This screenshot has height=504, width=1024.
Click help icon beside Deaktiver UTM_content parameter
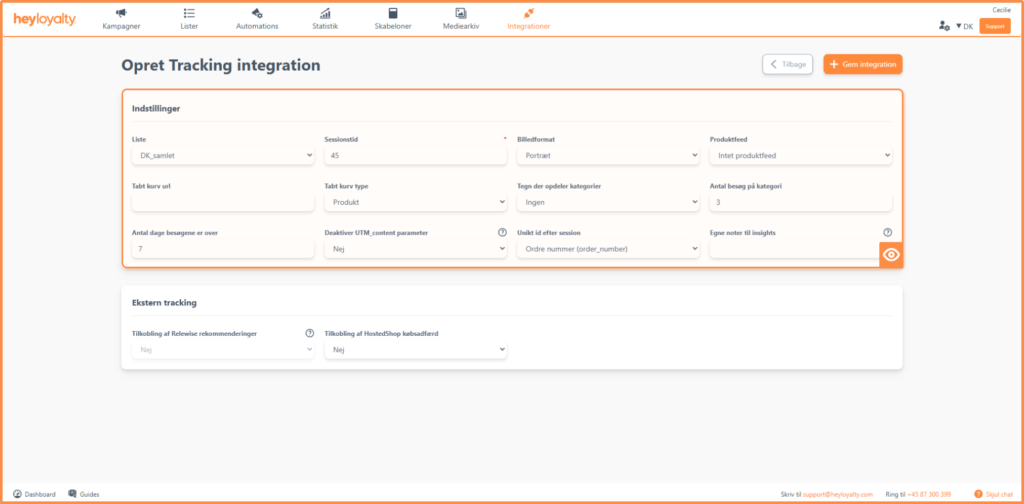point(502,232)
